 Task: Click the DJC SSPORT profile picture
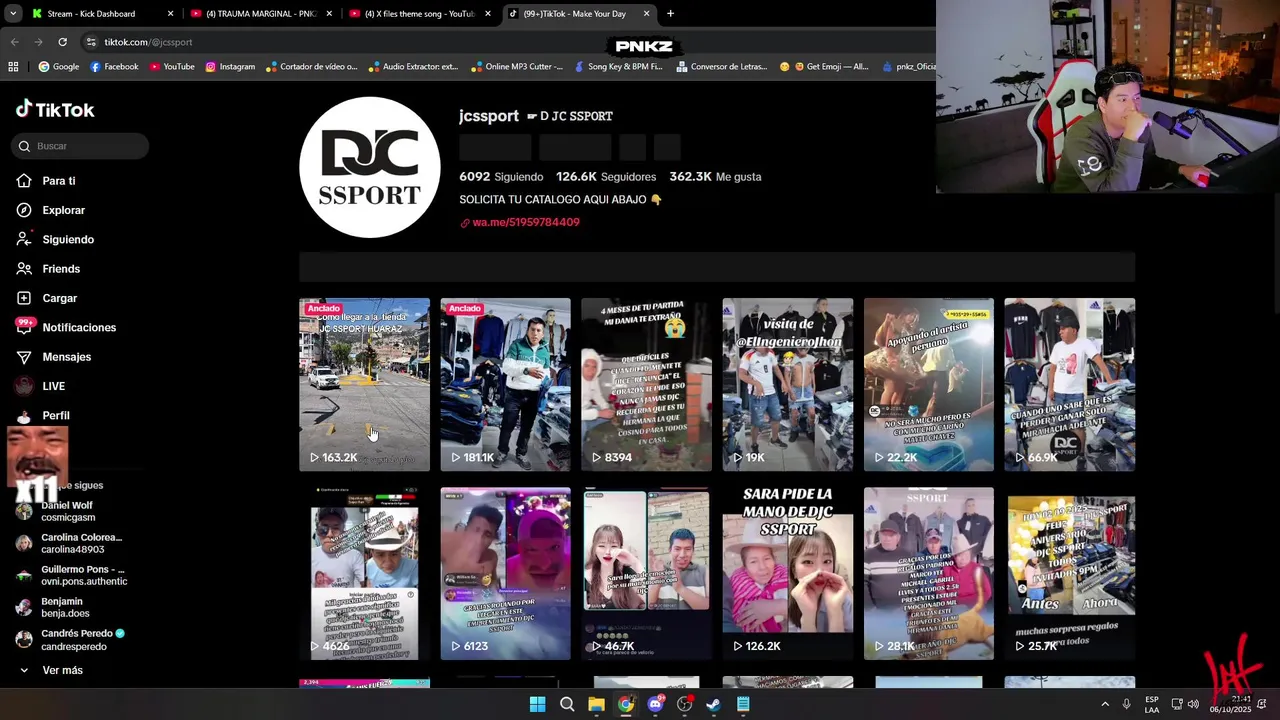[370, 167]
